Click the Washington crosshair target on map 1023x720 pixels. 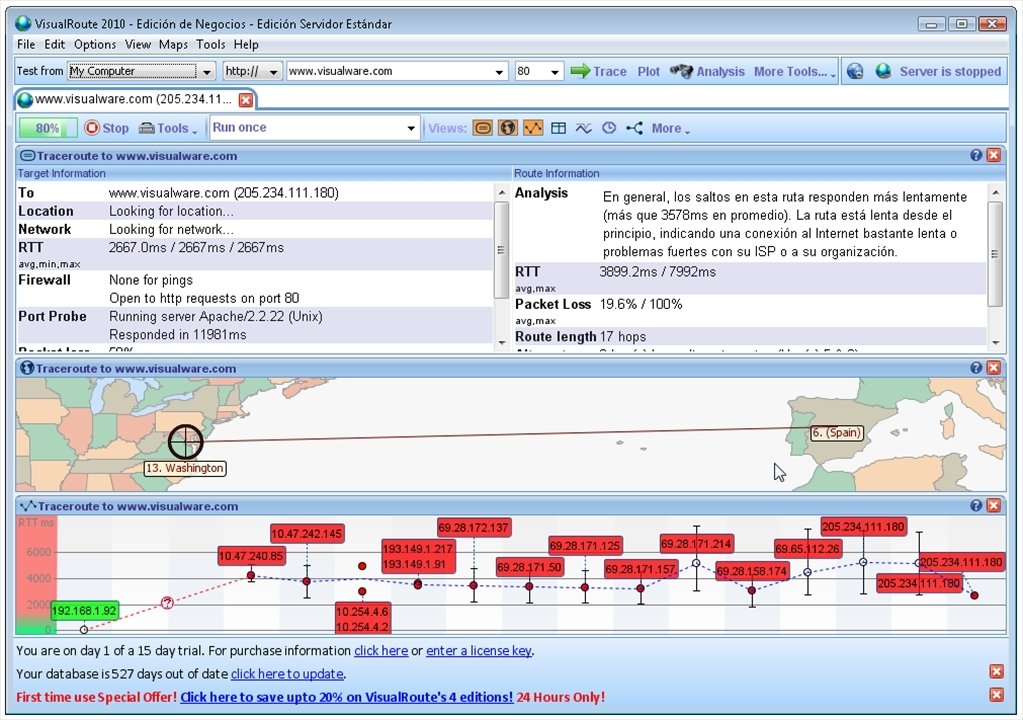coord(185,442)
